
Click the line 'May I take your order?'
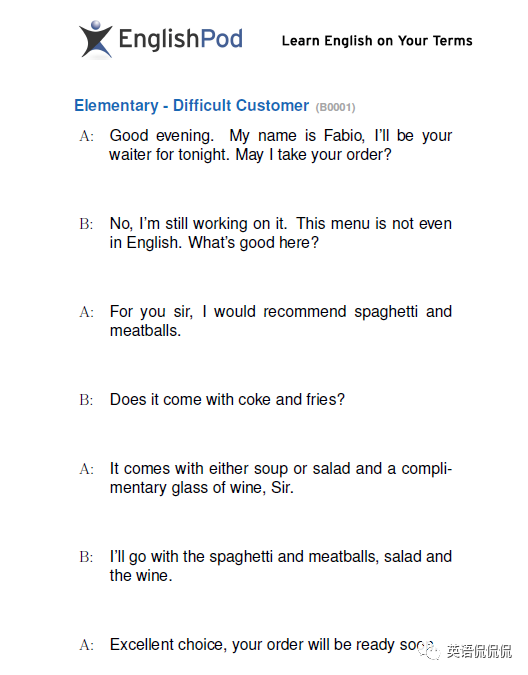pos(313,155)
